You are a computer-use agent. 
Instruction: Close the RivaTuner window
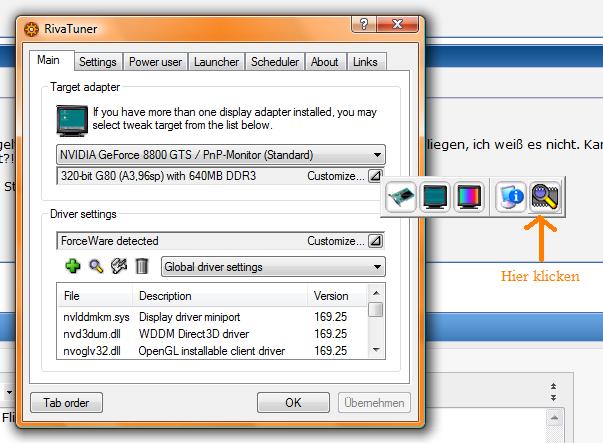[398, 24]
